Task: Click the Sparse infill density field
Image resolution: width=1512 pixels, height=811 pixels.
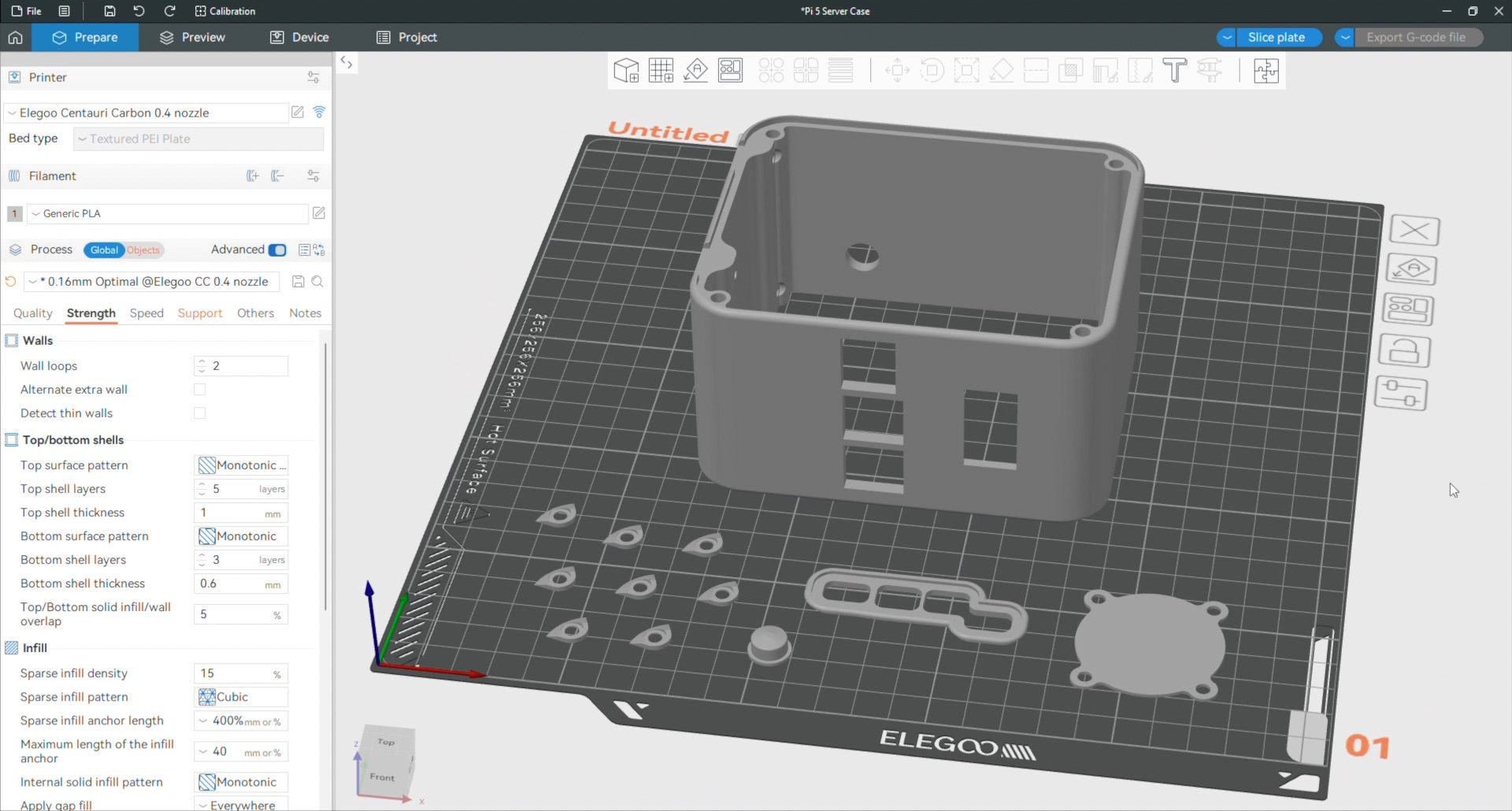Action: pos(233,674)
